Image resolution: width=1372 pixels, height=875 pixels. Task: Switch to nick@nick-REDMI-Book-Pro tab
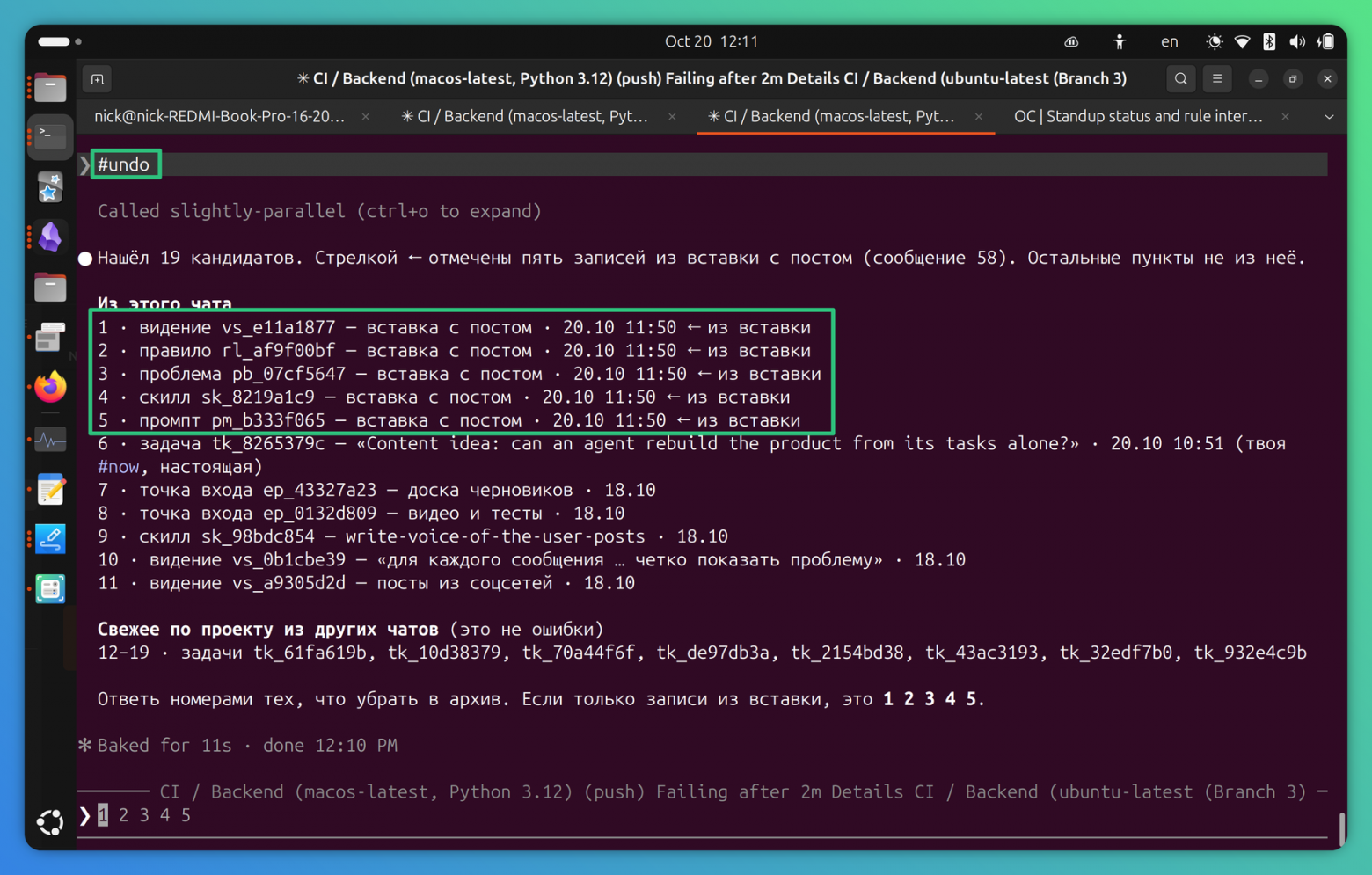219,116
